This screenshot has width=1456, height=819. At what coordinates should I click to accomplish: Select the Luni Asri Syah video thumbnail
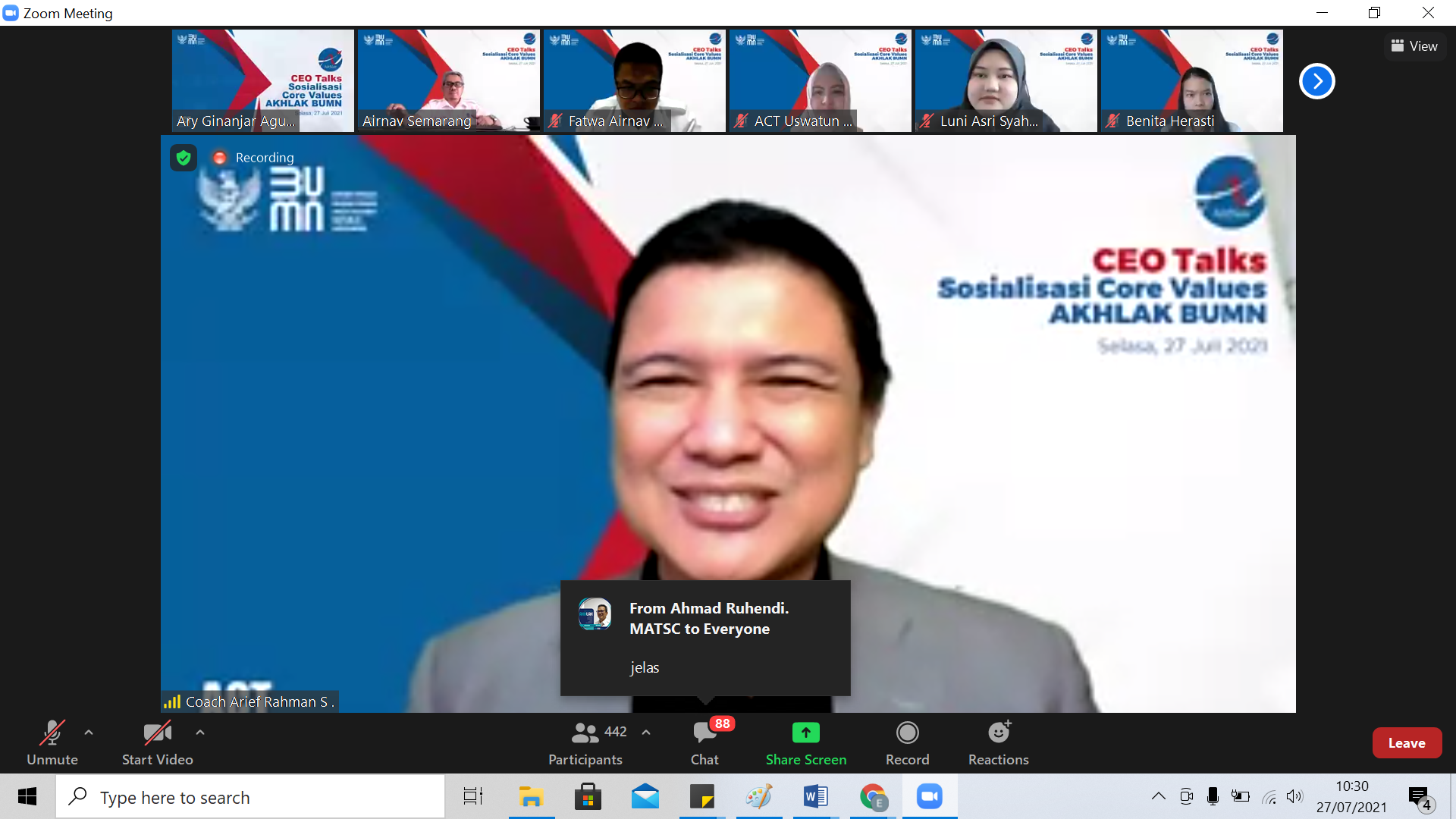click(1006, 80)
